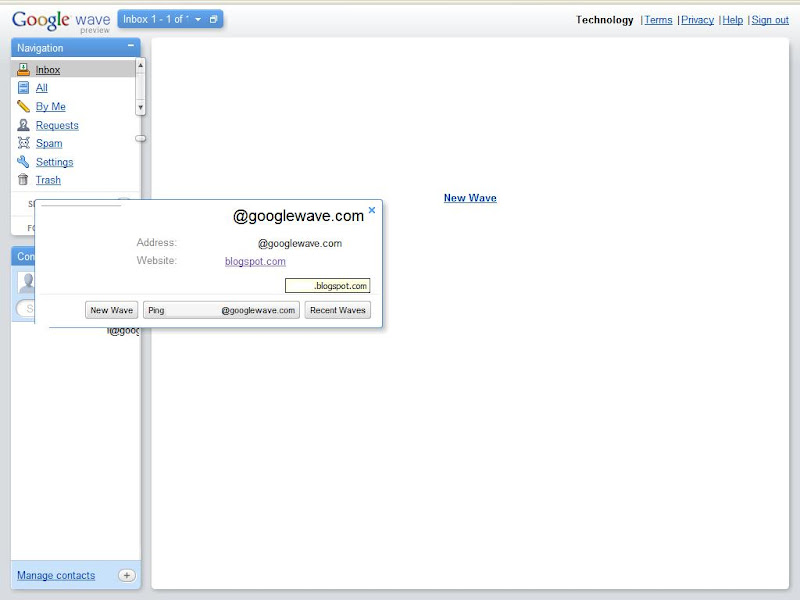The height and width of the screenshot is (600, 800).
Task: Close the contact profile popup
Action: click(x=372, y=210)
